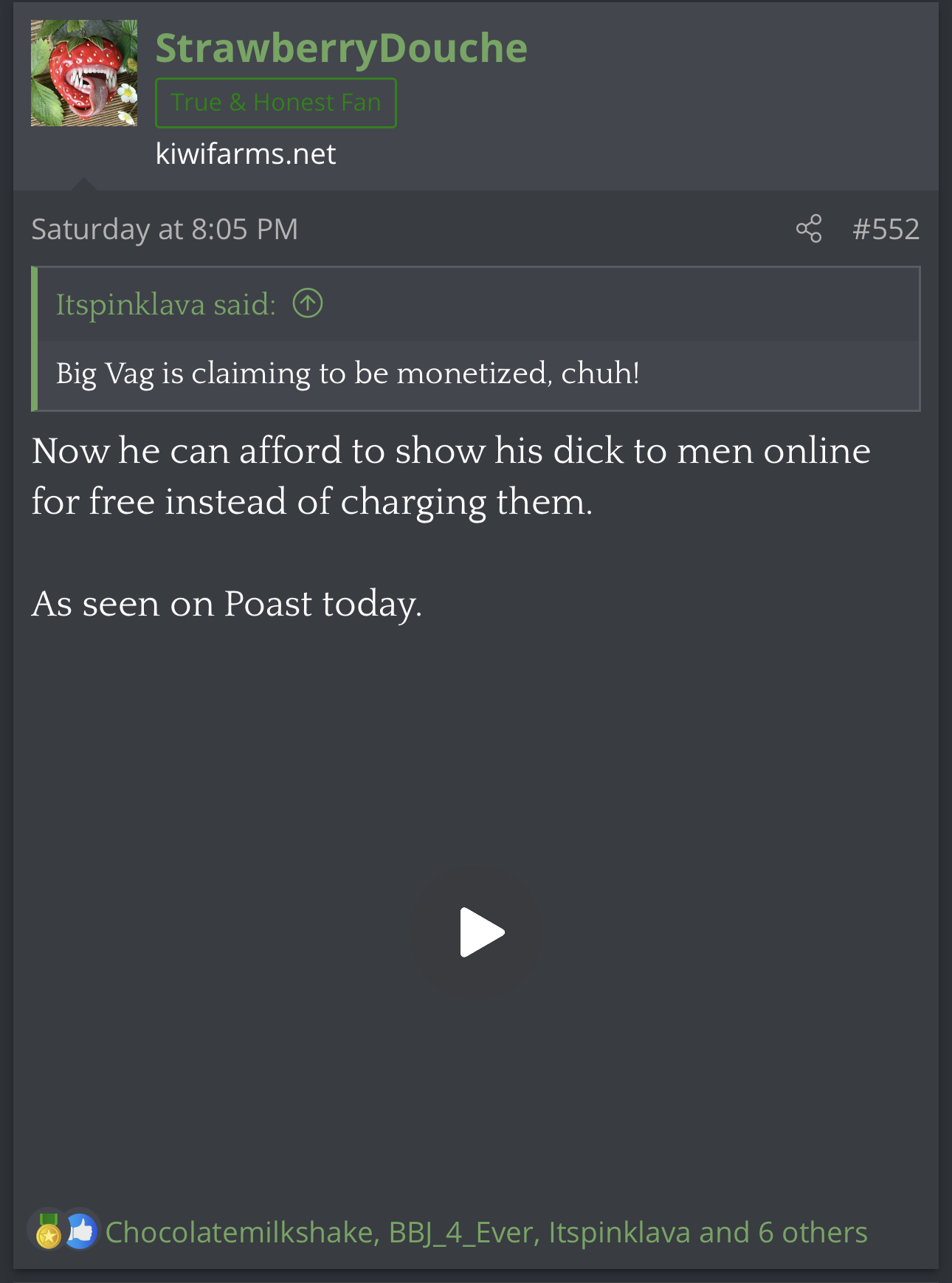Play the embedded video
Viewport: 952px width, 1283px height.
[482, 932]
